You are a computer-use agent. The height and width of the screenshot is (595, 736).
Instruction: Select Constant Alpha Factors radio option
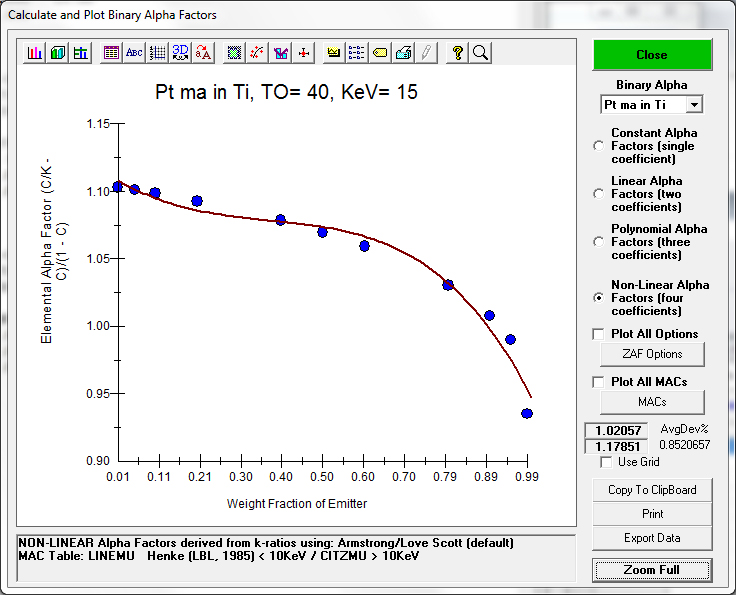[x=599, y=146]
